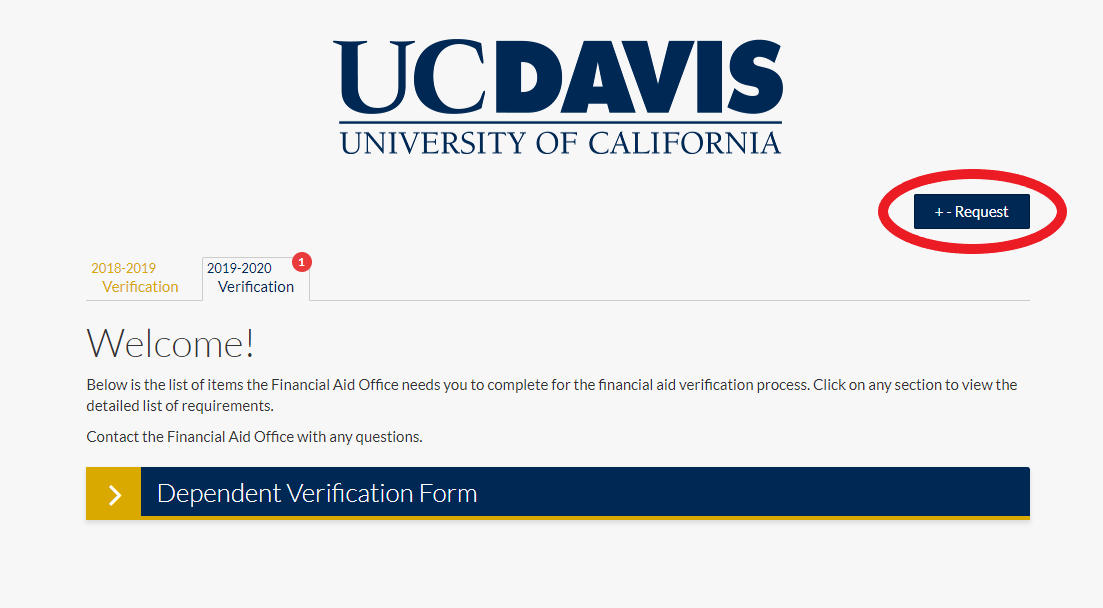1103x608 pixels.
Task: Select the 2019-2020 Verification tab
Action: click(255, 278)
